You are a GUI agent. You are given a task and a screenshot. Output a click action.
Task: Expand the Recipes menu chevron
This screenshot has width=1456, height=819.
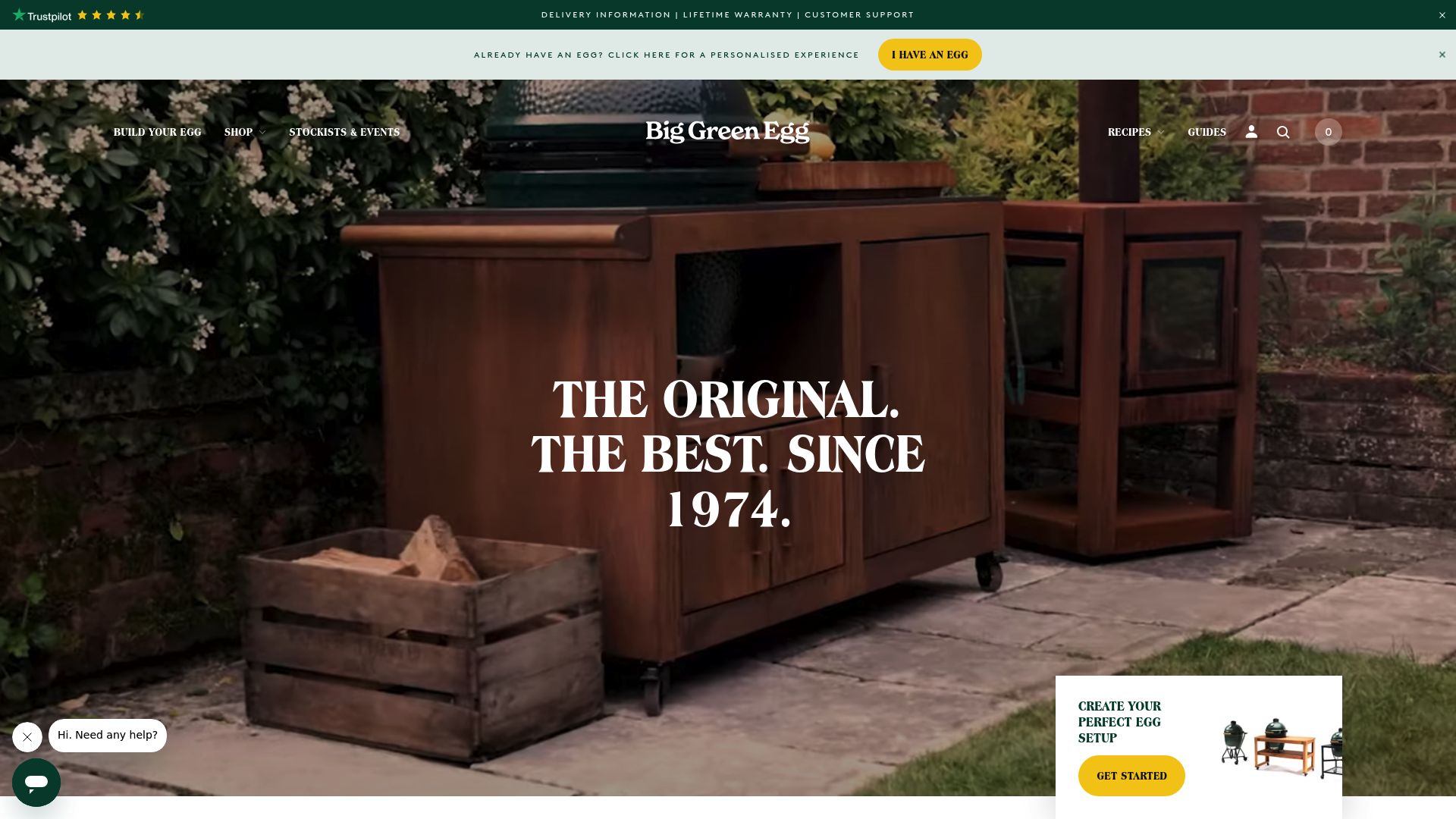[1160, 133]
